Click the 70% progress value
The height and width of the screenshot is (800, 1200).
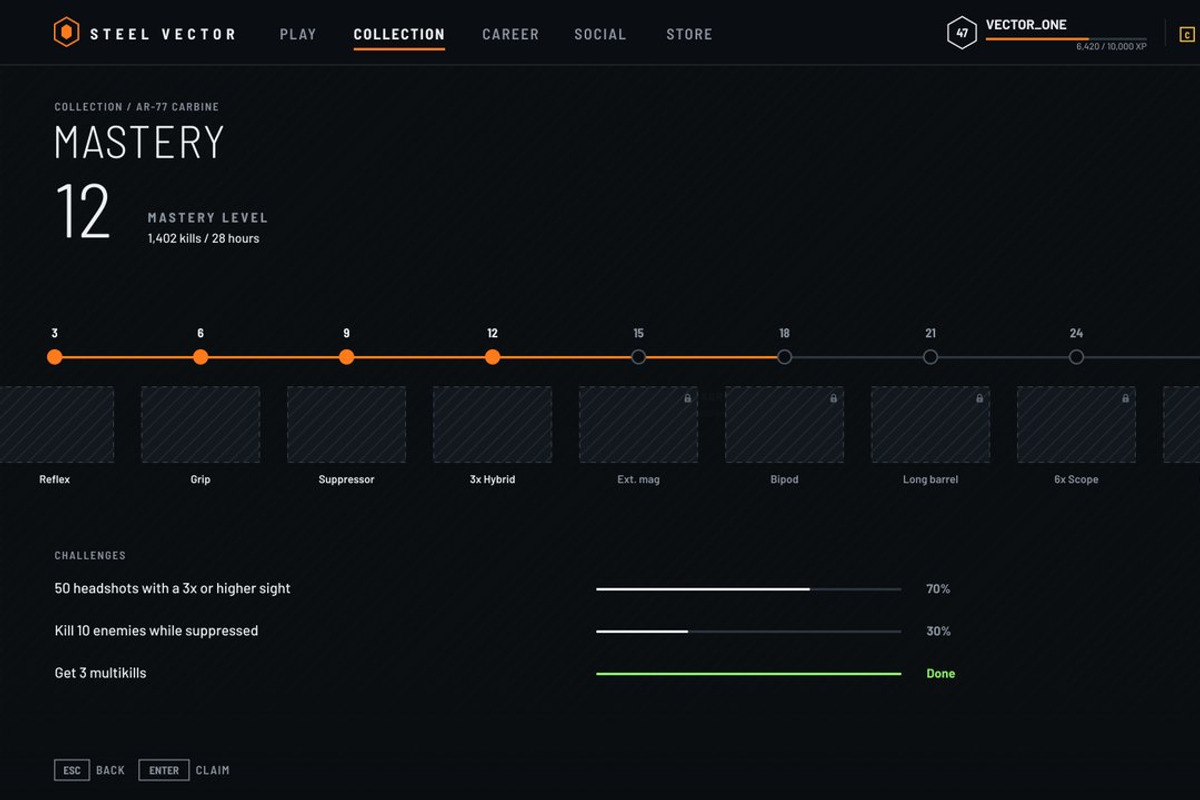tap(938, 589)
